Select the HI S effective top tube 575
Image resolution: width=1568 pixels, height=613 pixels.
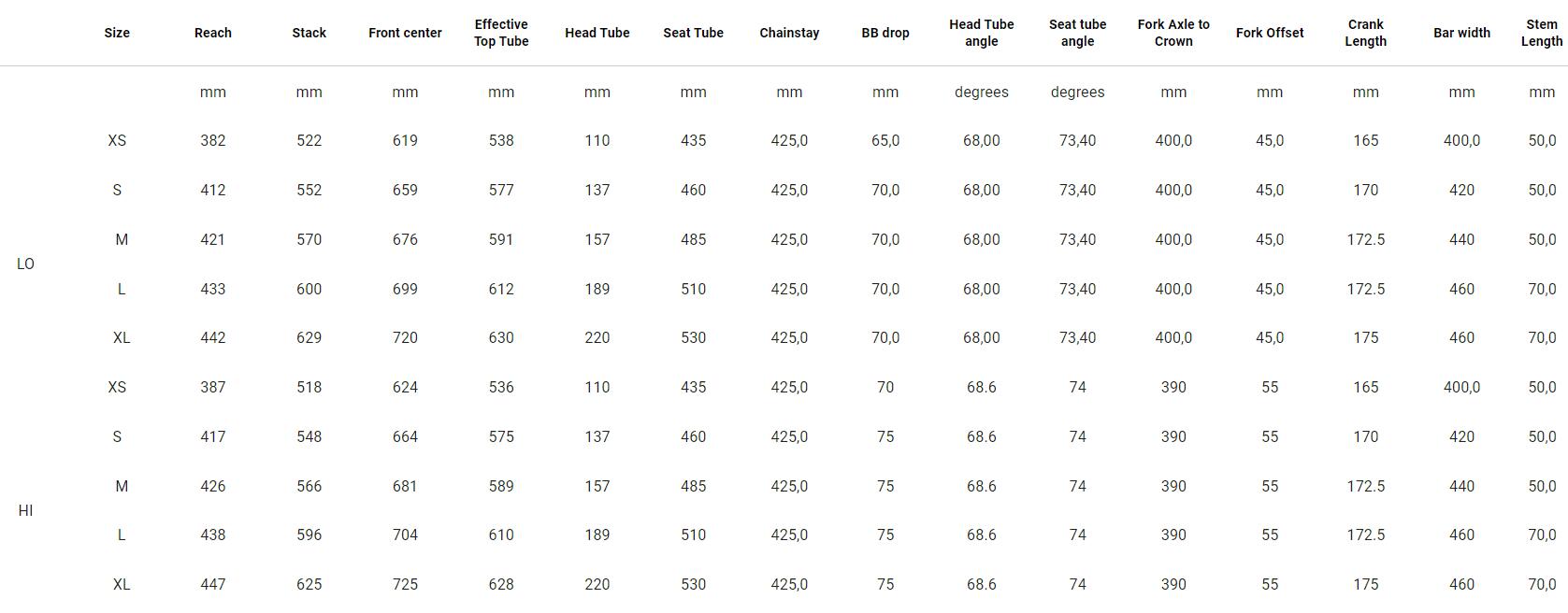[x=501, y=436]
